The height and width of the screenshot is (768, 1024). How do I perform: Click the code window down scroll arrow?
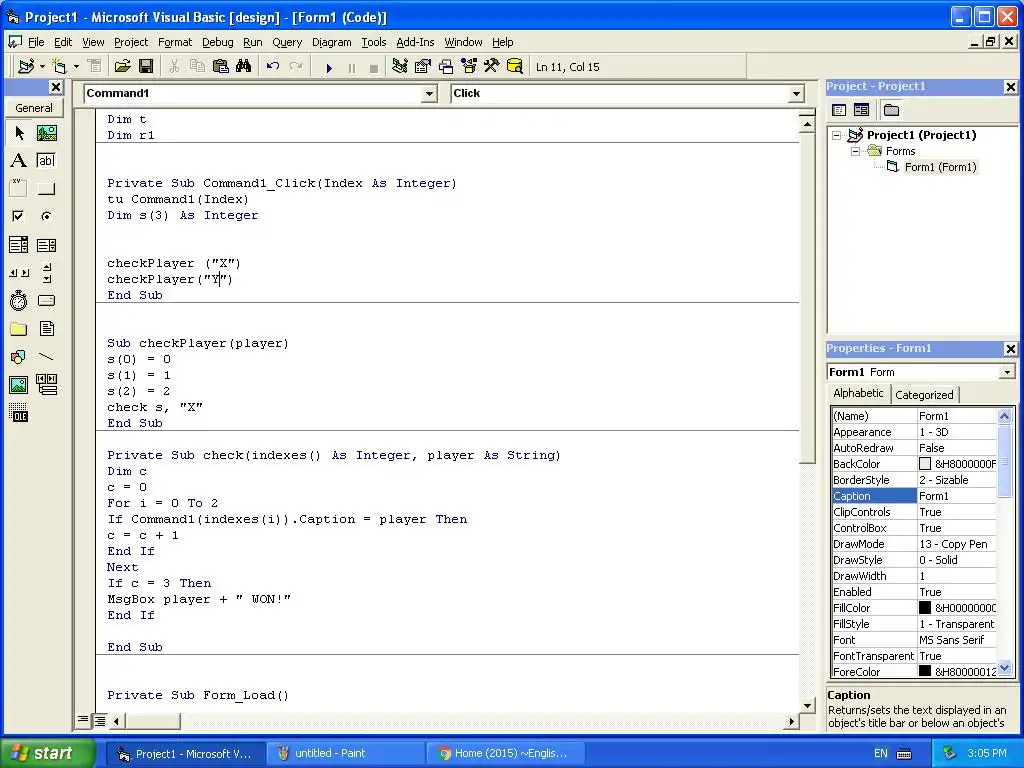tap(807, 705)
